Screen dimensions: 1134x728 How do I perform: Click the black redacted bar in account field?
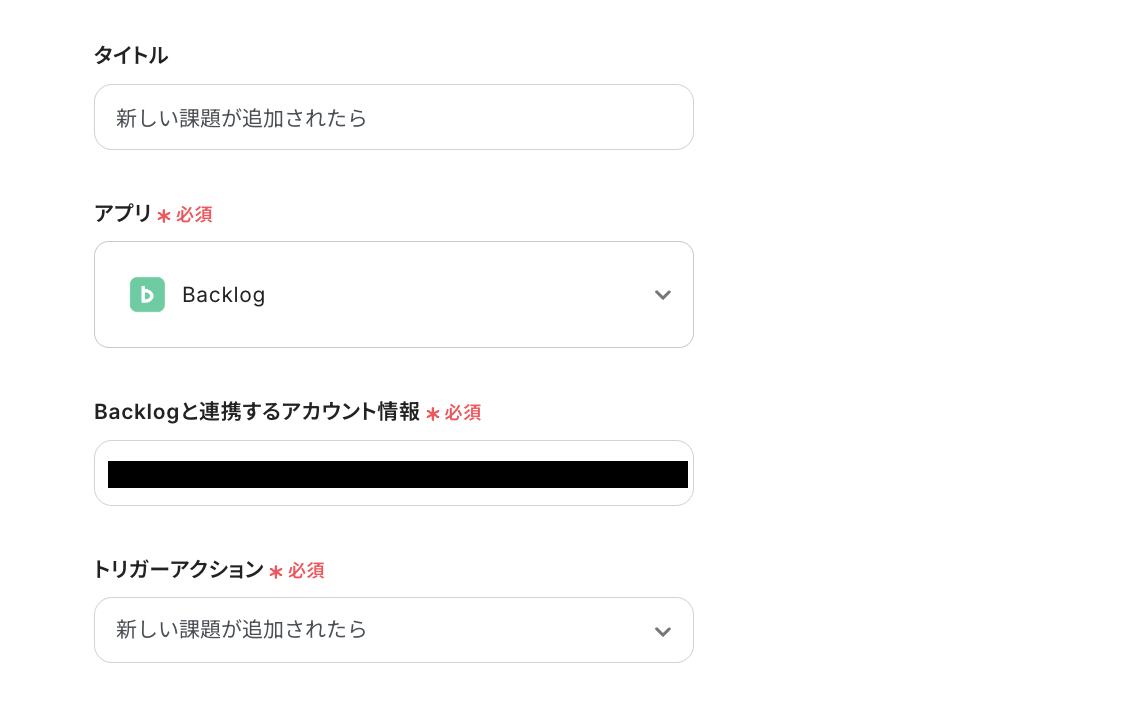[397, 474]
